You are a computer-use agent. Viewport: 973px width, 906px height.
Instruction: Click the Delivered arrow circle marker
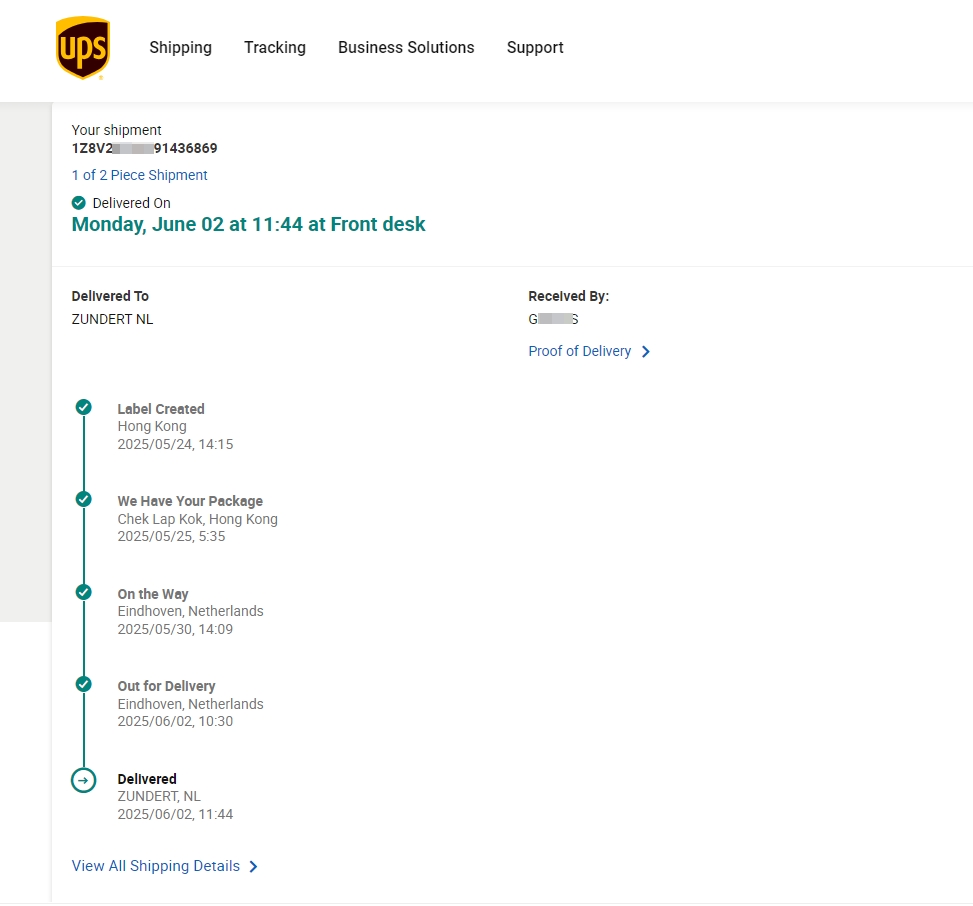tap(84, 780)
